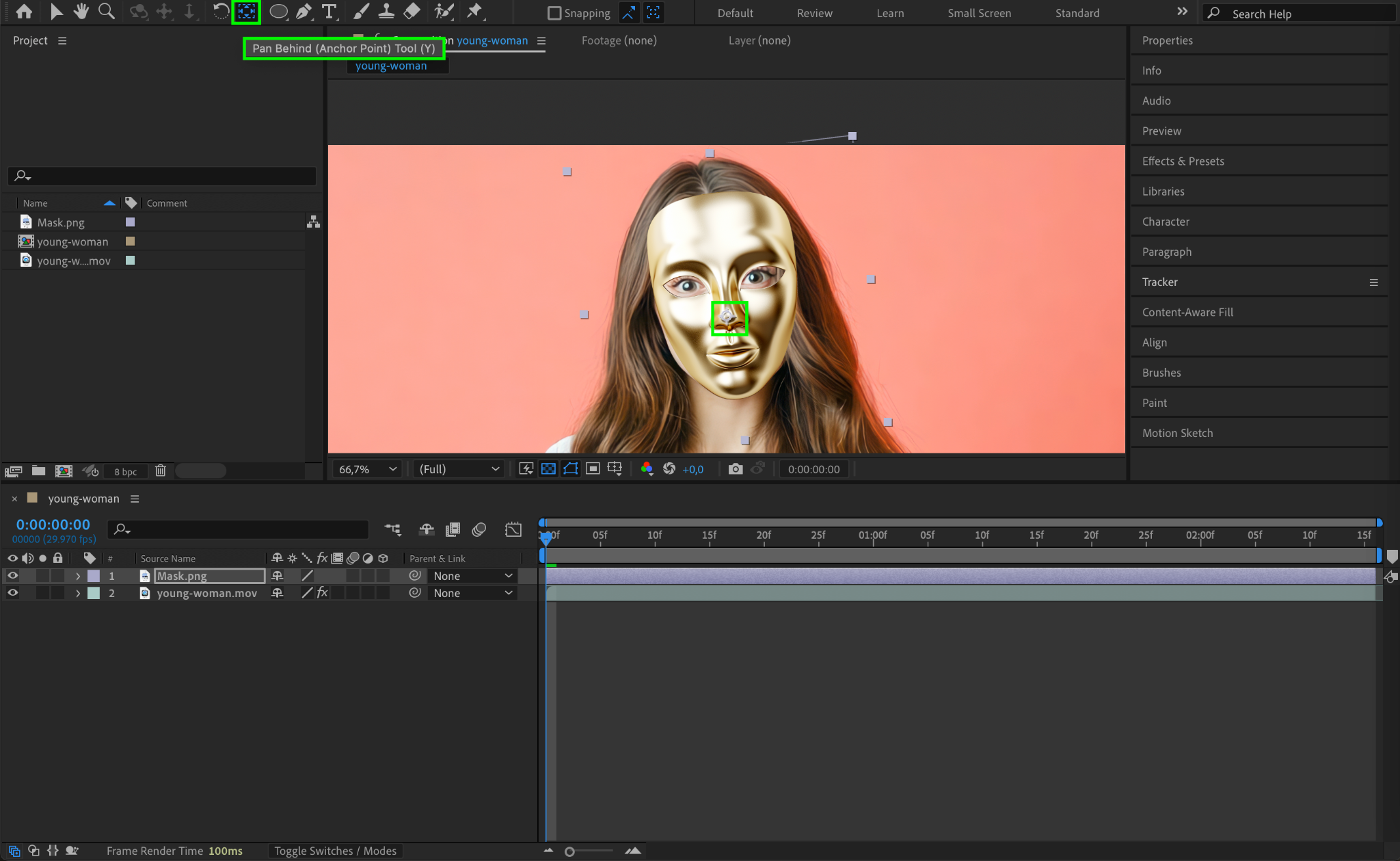Select the Eraser tool
The width and height of the screenshot is (1400, 861).
coord(412,12)
